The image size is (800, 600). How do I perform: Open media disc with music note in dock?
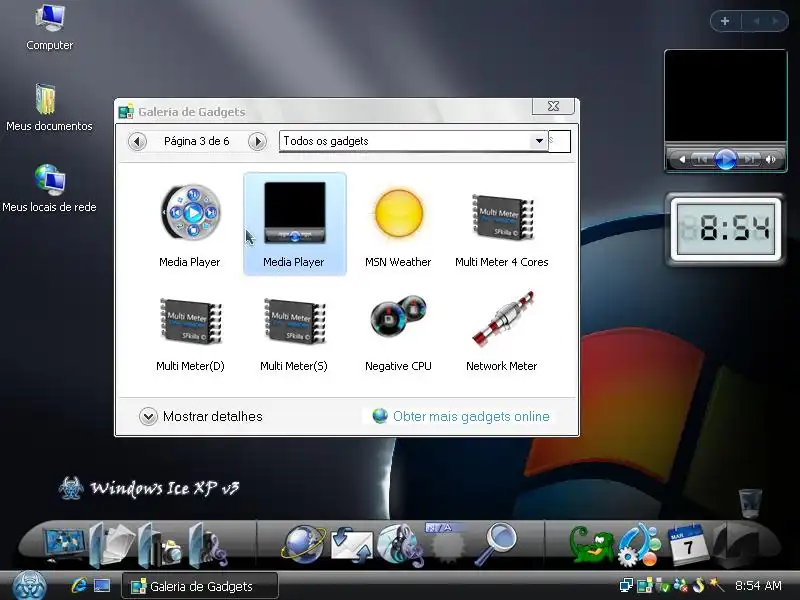[x=401, y=545]
